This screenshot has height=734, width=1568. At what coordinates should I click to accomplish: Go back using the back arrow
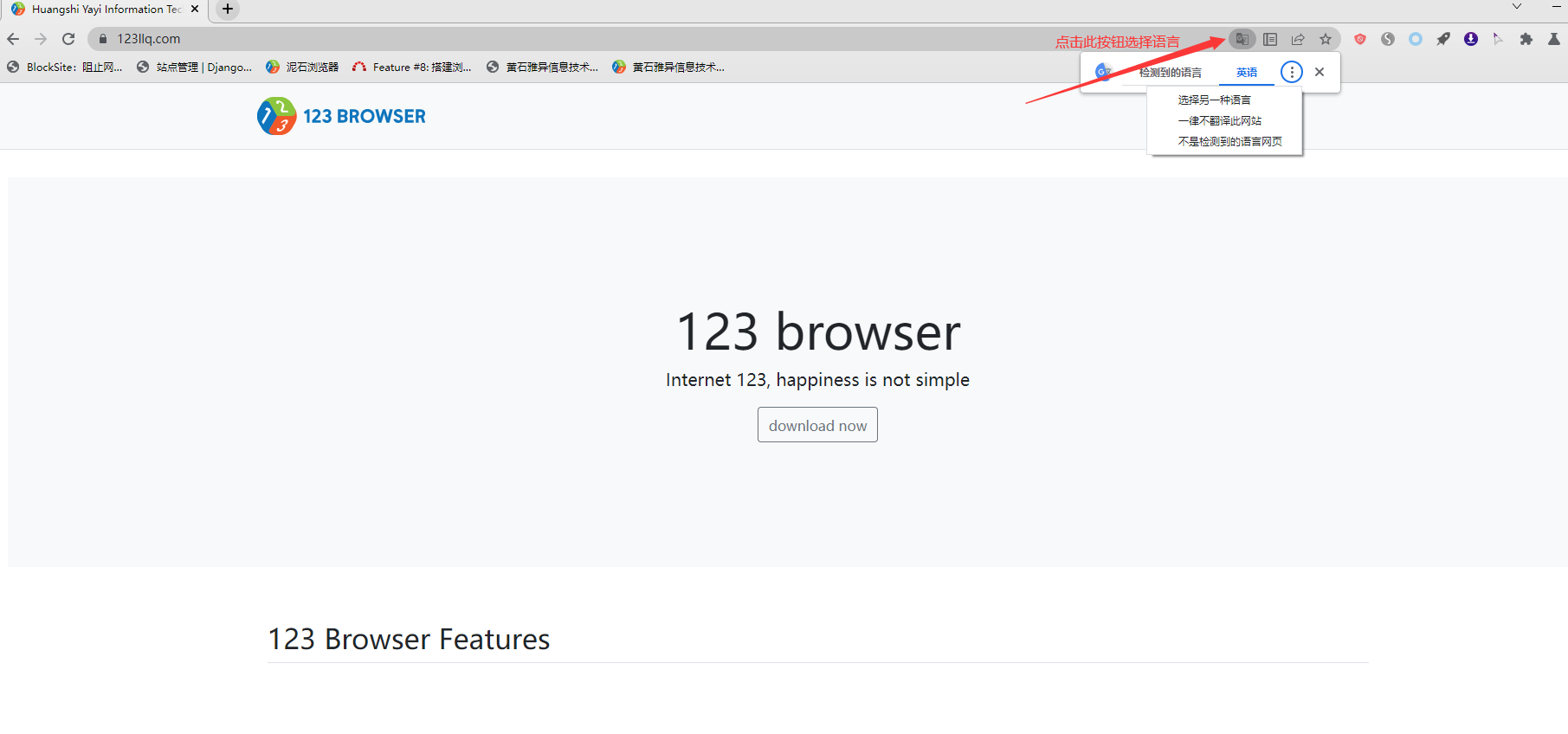point(13,39)
